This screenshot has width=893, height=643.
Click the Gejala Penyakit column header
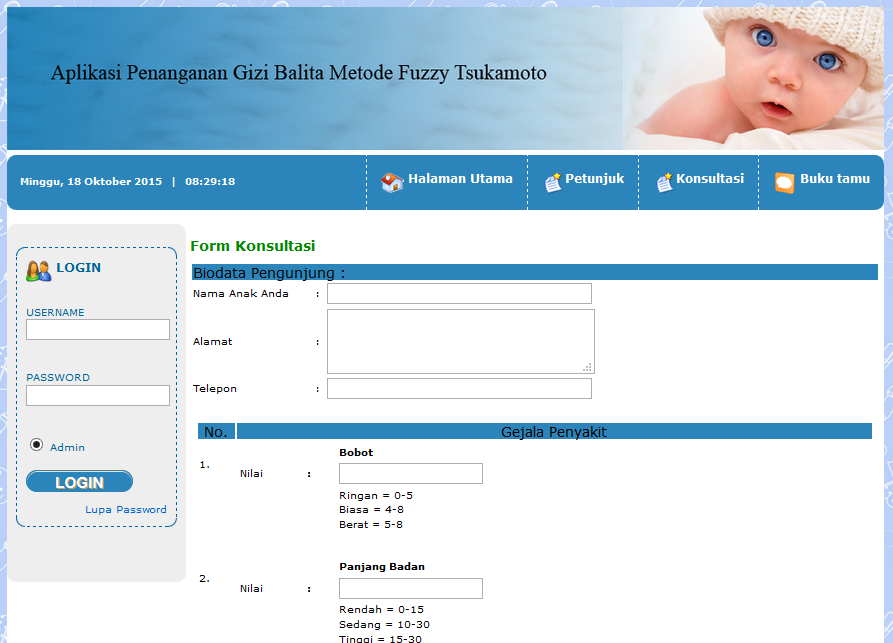(x=554, y=431)
